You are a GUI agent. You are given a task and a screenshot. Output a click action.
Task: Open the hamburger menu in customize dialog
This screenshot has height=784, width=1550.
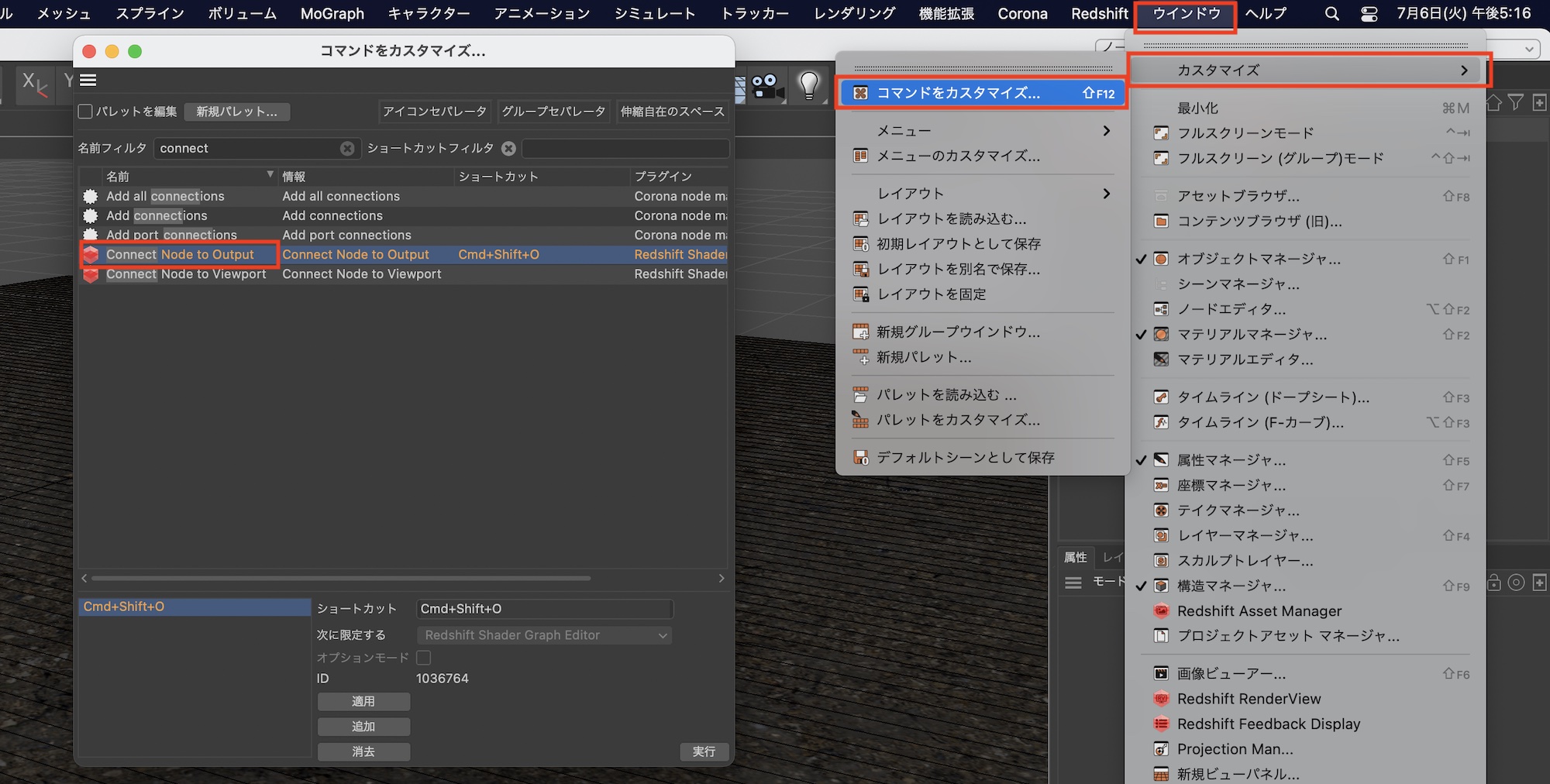pyautogui.click(x=88, y=80)
